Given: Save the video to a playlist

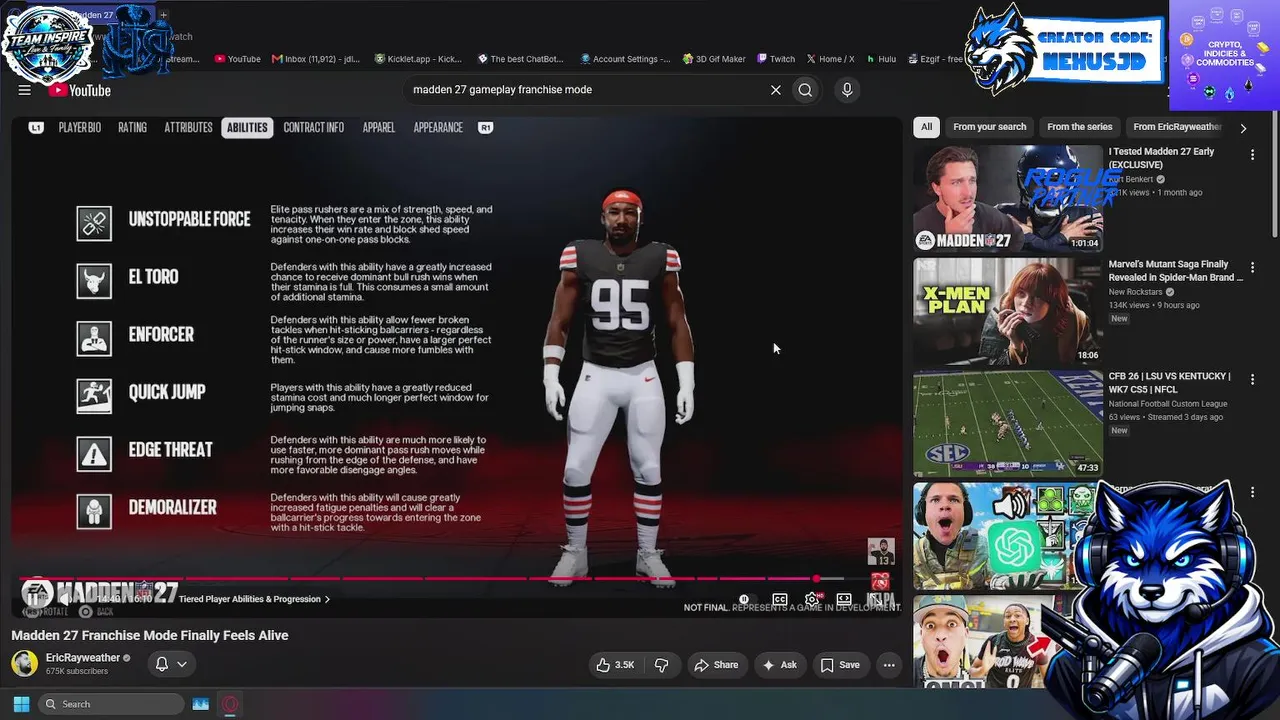Looking at the screenshot, I should 840,665.
